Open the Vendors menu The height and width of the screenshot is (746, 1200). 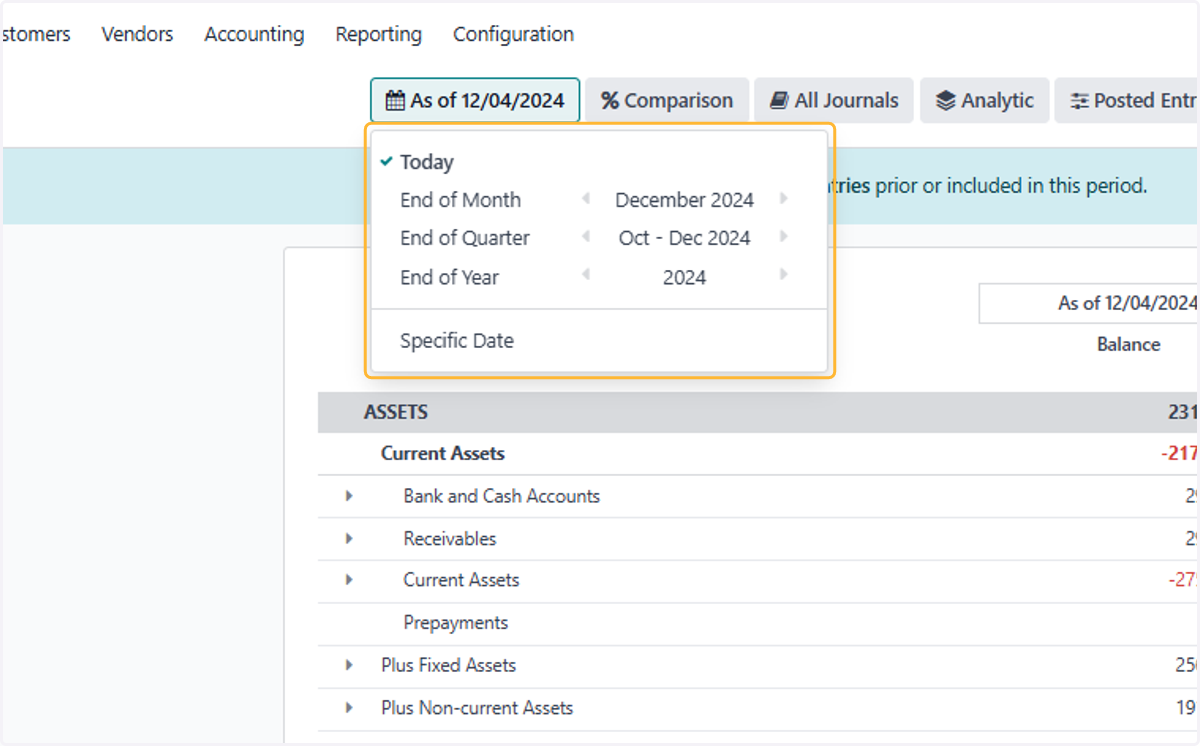pyautogui.click(x=137, y=34)
